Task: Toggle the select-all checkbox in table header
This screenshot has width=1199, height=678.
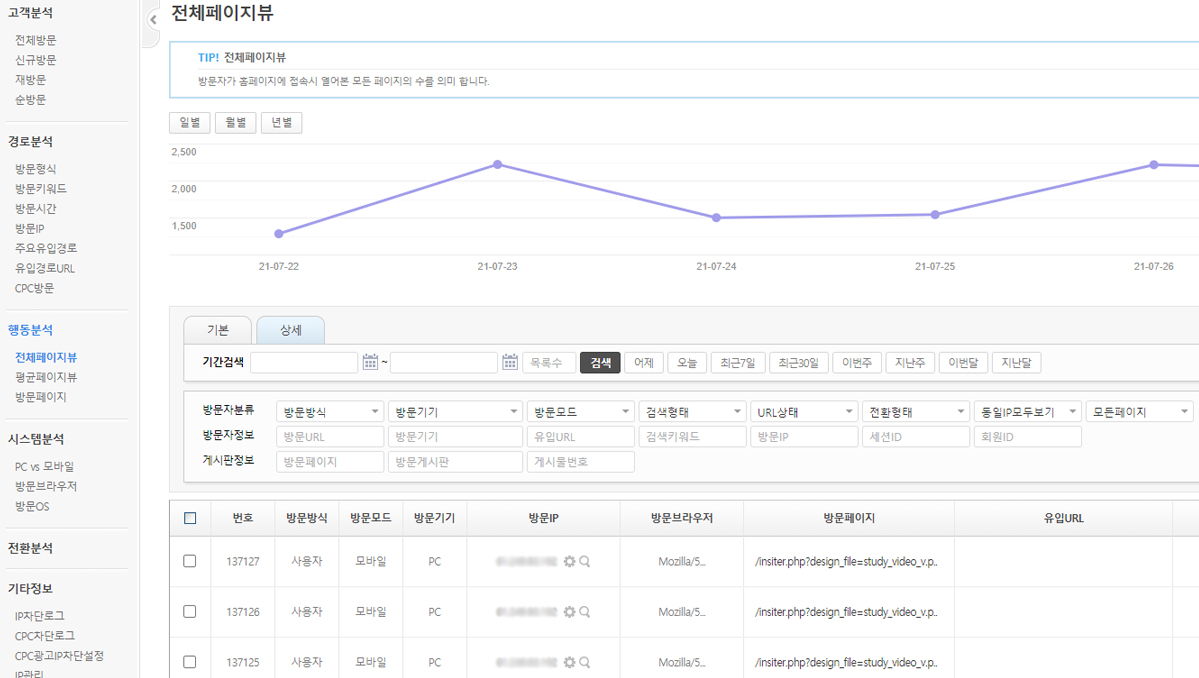Action: coord(190,518)
